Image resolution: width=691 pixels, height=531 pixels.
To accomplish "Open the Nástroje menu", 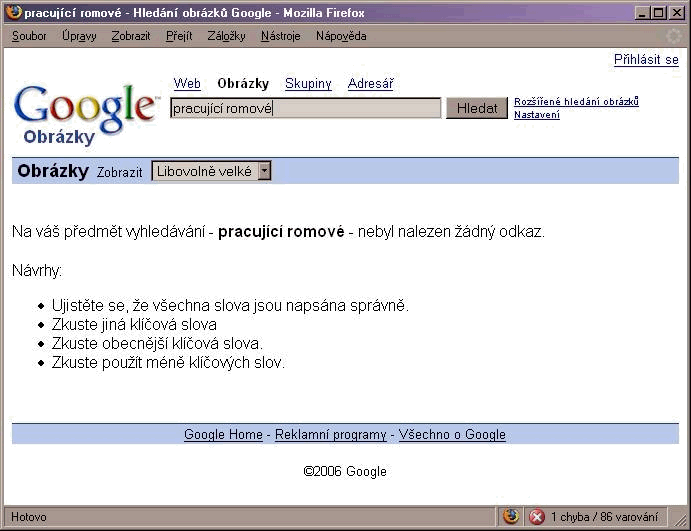I will (x=280, y=36).
